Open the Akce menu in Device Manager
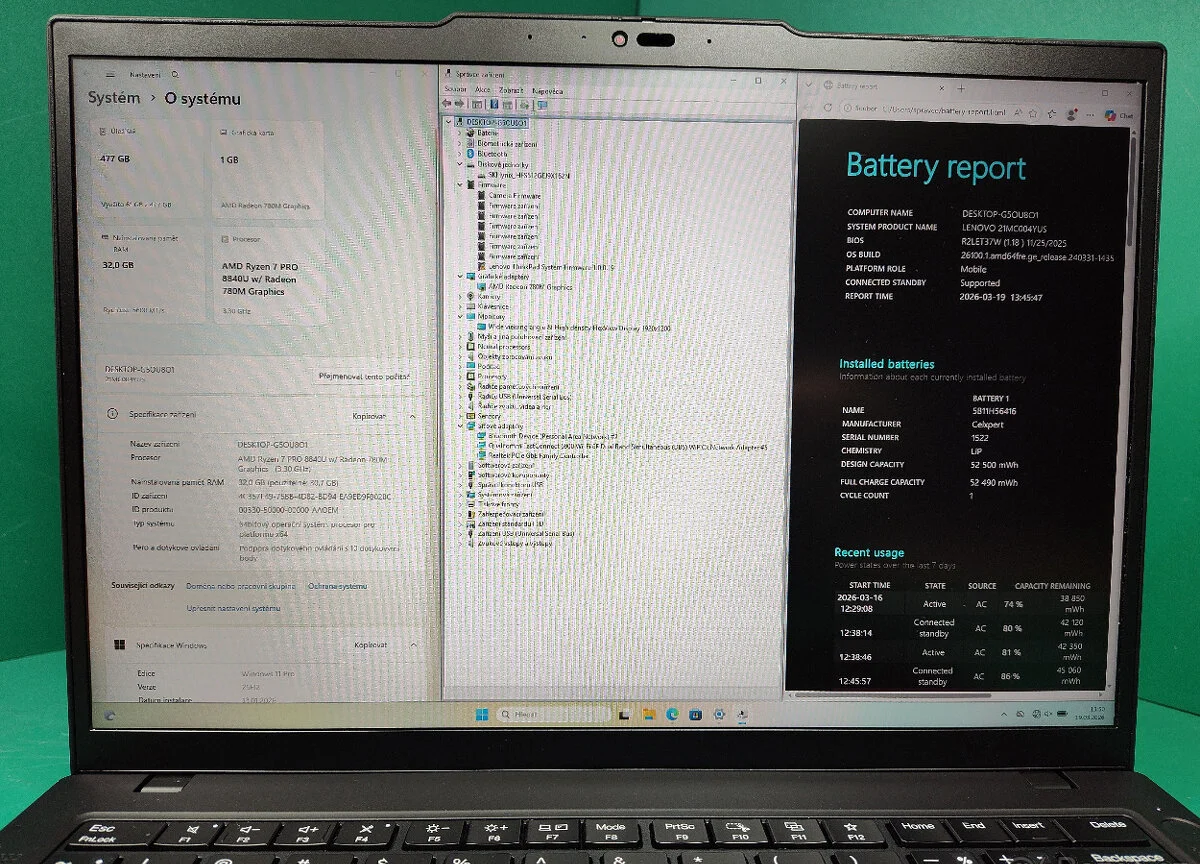Screen dimensions: 1200x864 pos(483,90)
